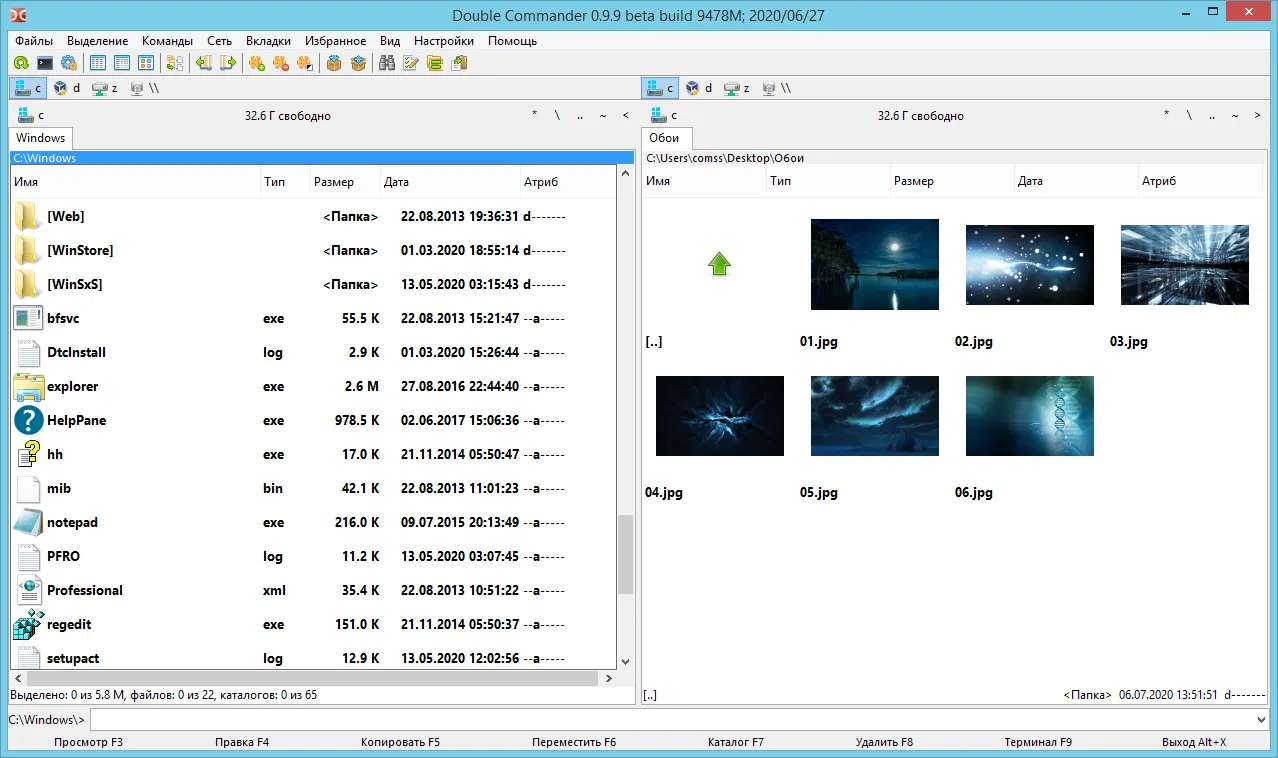This screenshot has height=758, width=1278.
Task: Open the Выделение menu
Action: [x=98, y=41]
